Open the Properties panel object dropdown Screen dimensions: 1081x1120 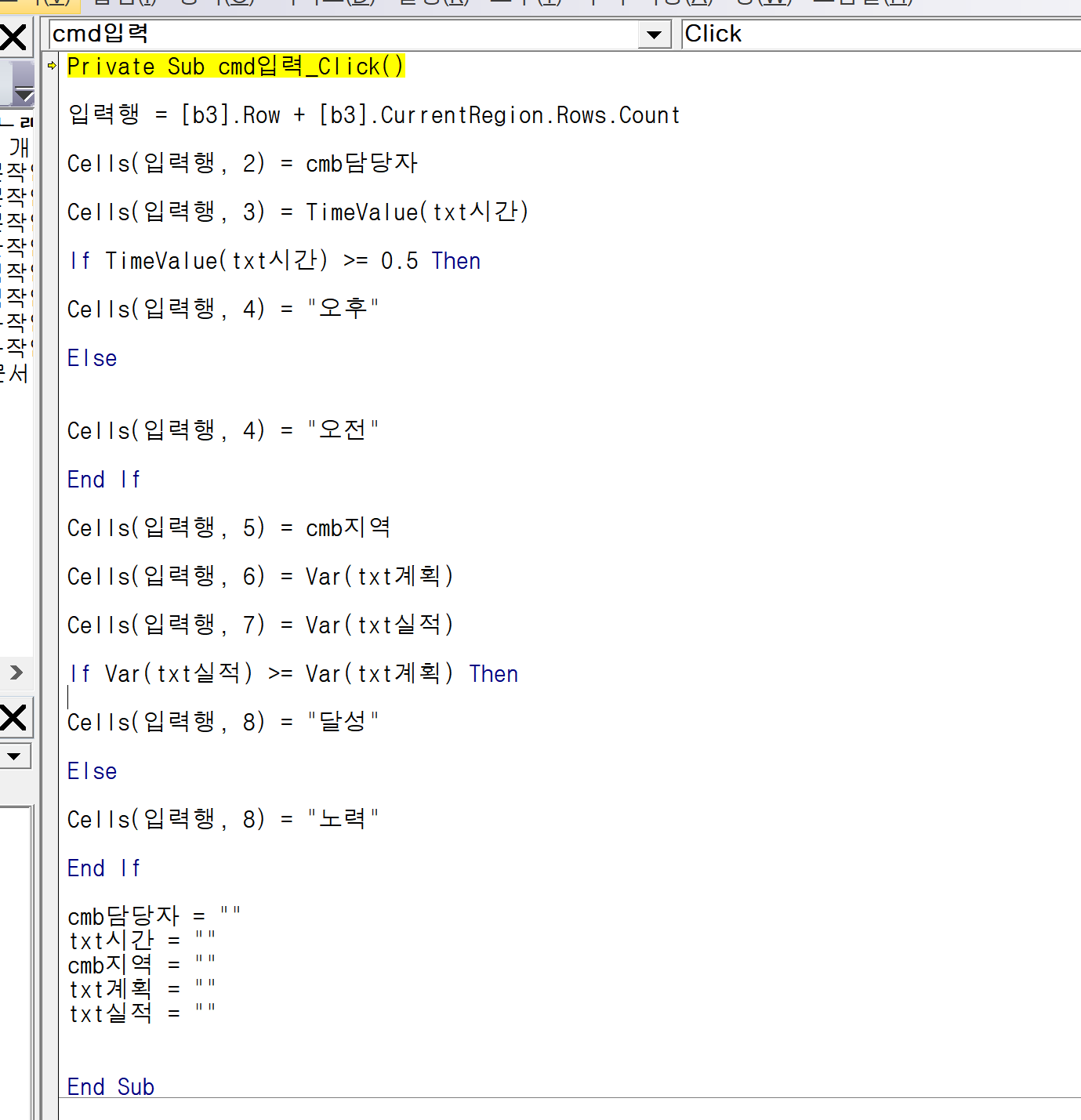click(x=14, y=756)
